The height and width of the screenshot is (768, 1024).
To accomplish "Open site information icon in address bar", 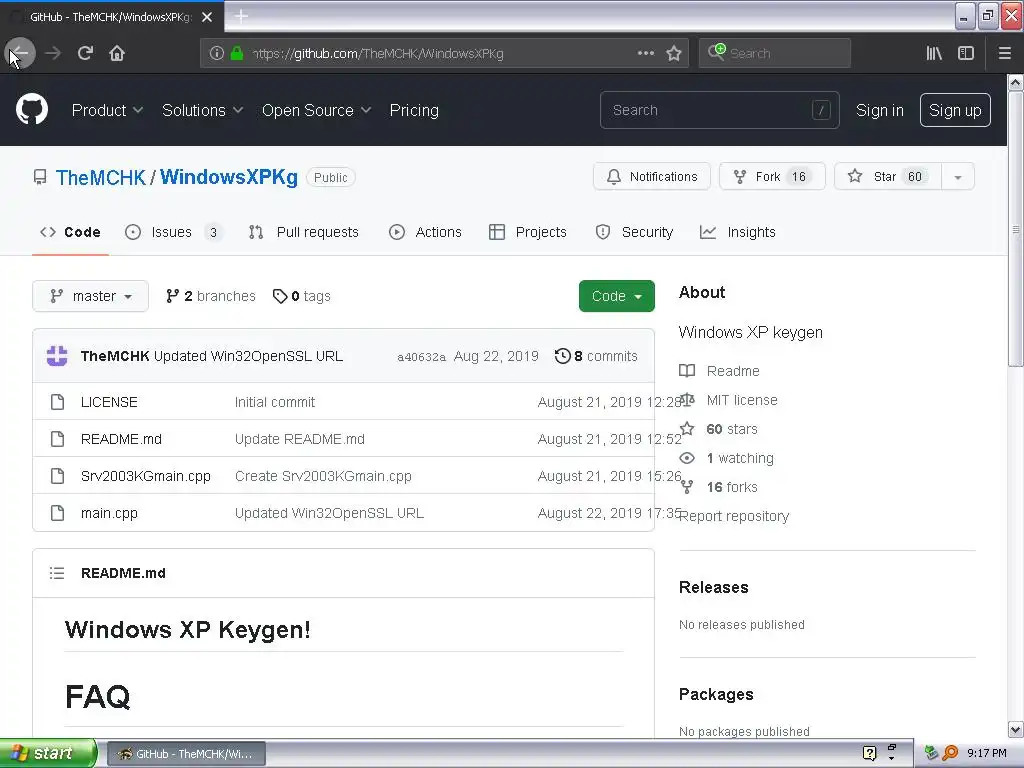I will point(217,53).
